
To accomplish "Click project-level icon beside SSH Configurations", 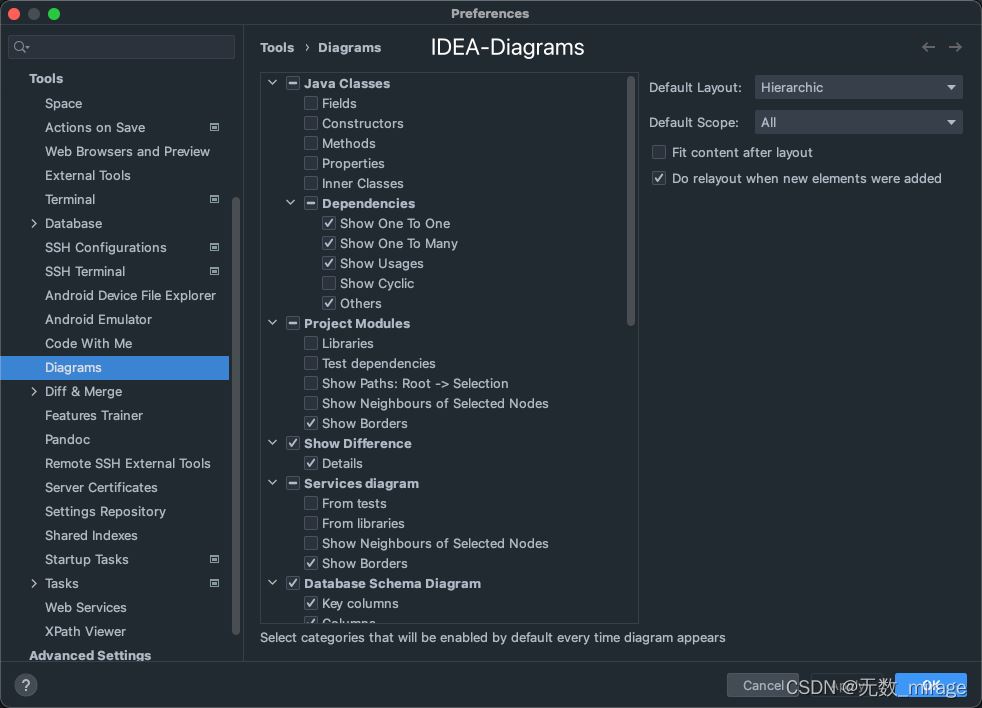I will [214, 247].
